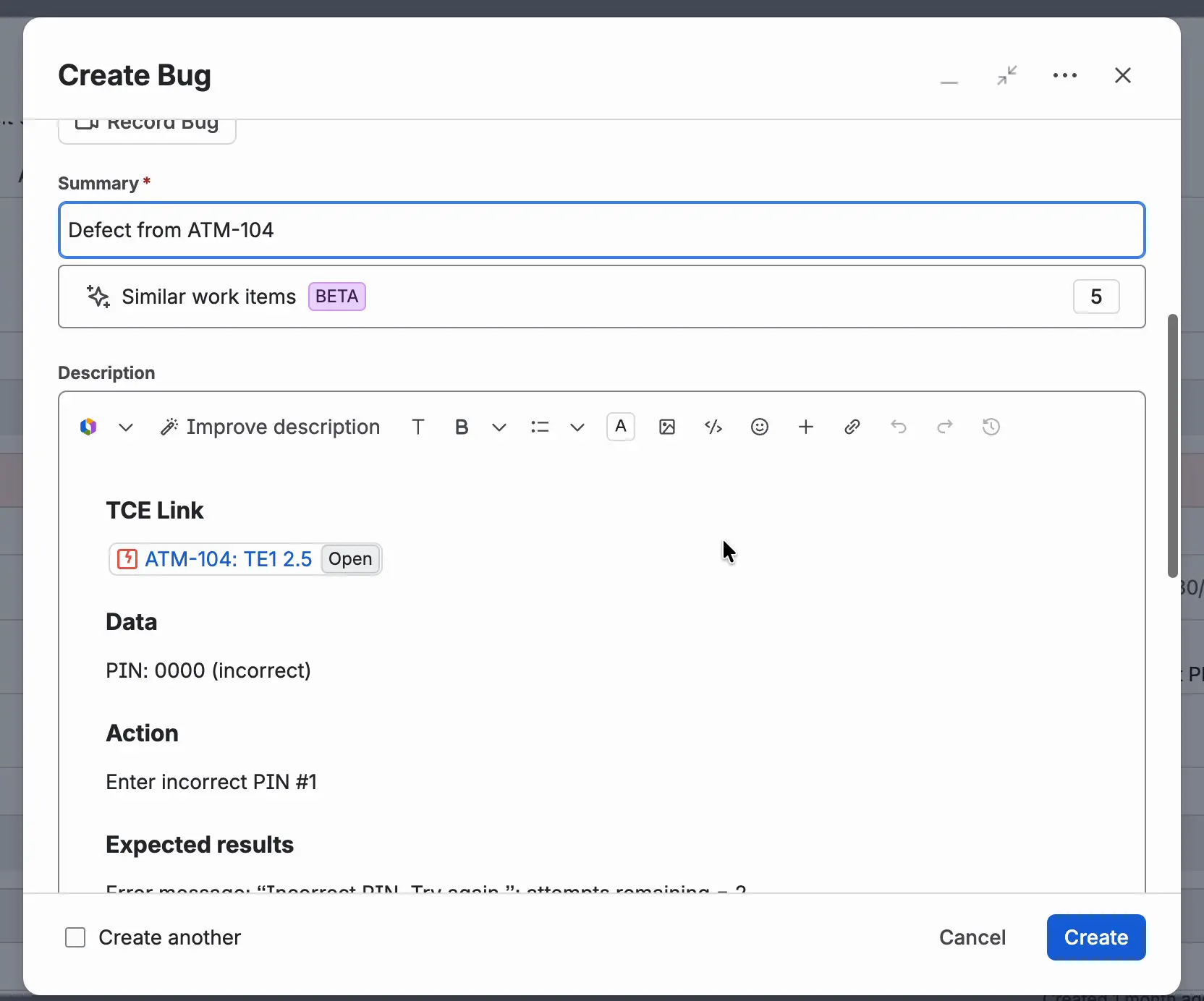This screenshot has width=1204, height=1001.
Task: Tick the Create another checkbox
Action: point(75,937)
